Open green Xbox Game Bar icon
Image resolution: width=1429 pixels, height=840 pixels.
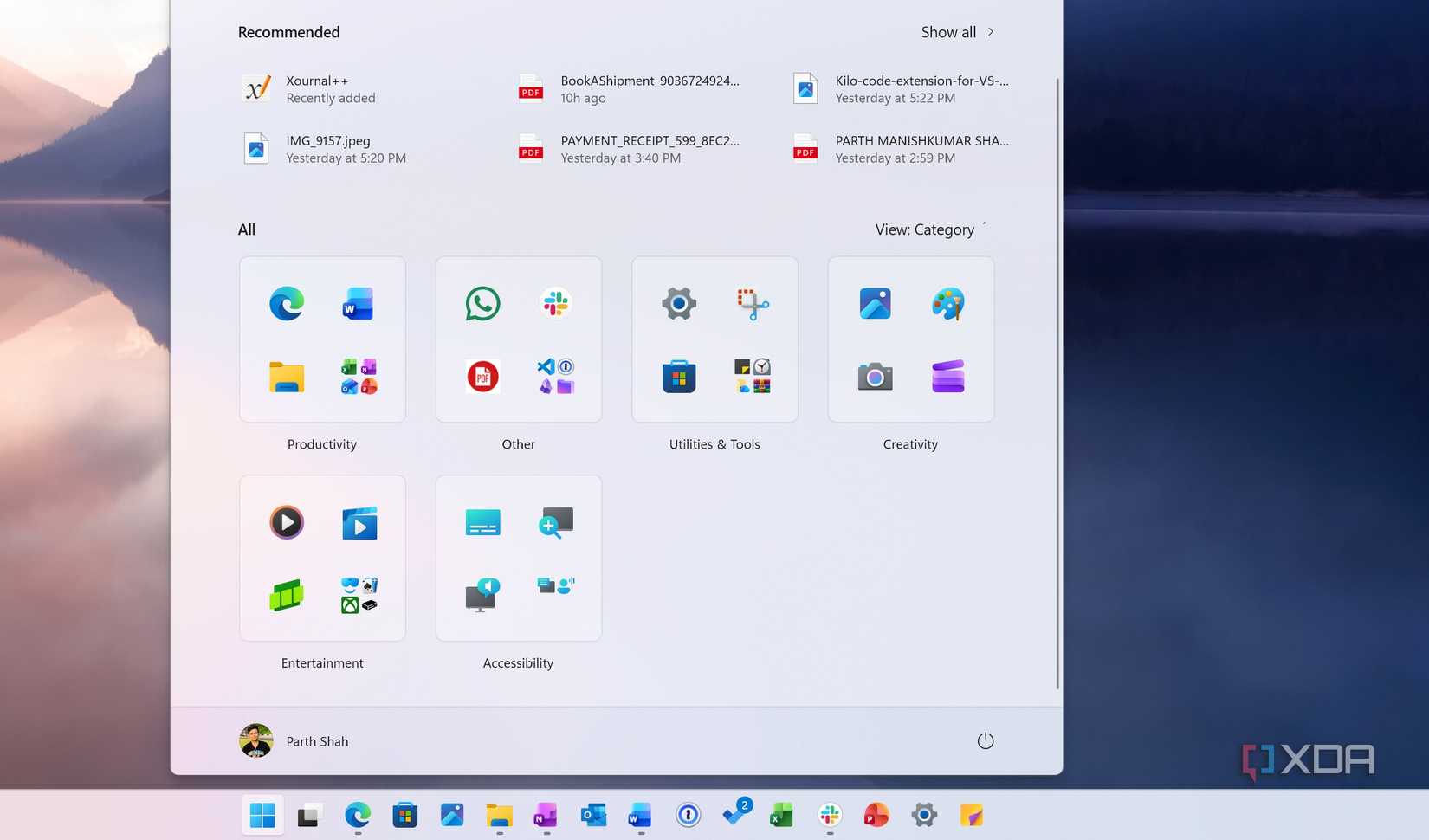pyautogui.click(x=287, y=595)
